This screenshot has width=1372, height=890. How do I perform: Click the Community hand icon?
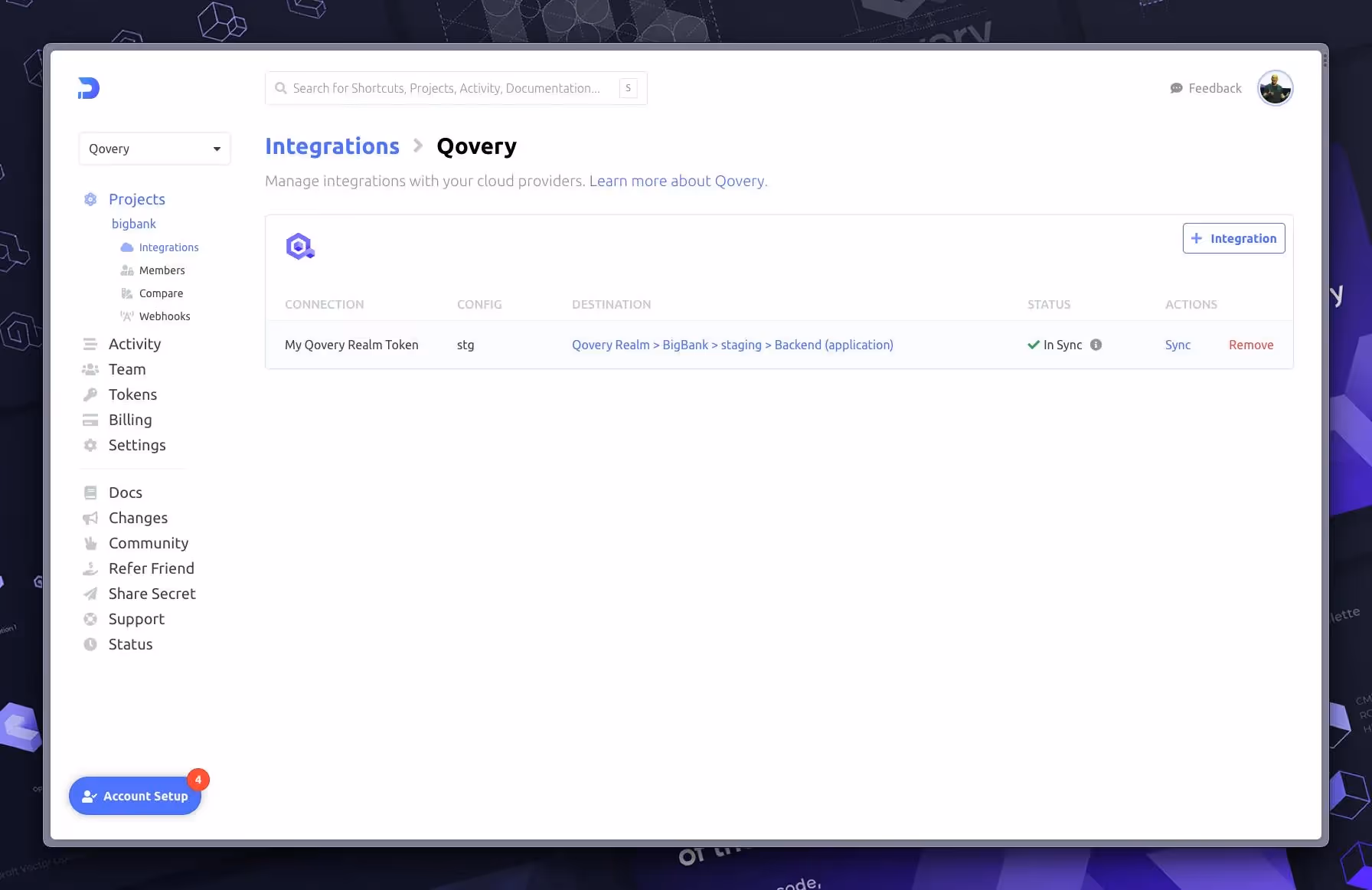coord(90,543)
